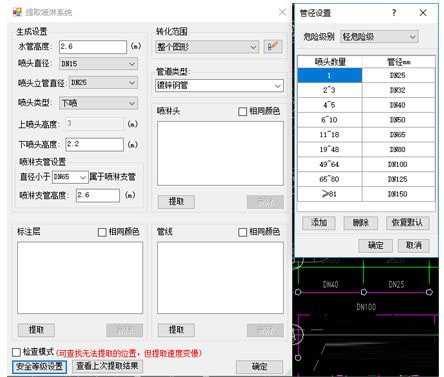Click the pick-range icon beside 转化范围 dropdown
This screenshot has width=444, height=377.
point(273,47)
